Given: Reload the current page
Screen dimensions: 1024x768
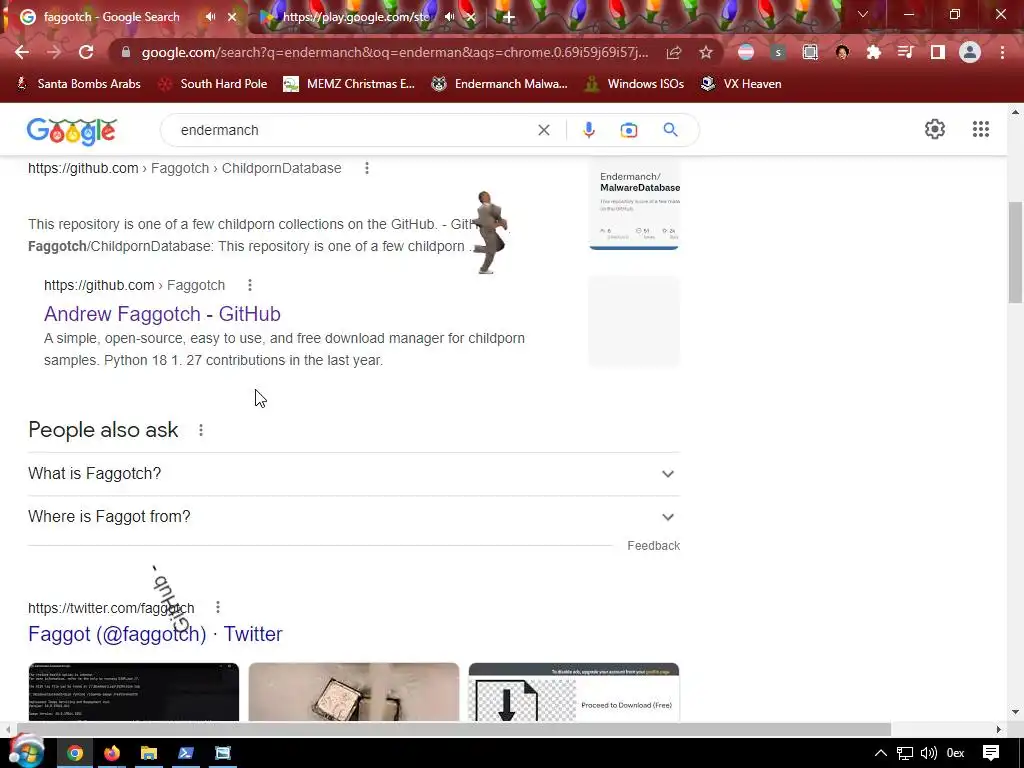Looking at the screenshot, I should coord(86,52).
